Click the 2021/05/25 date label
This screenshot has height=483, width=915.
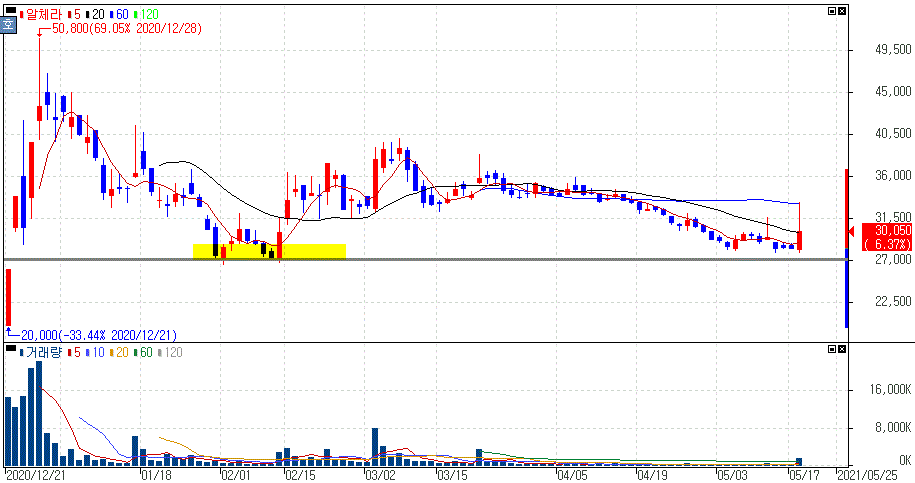coord(867,475)
